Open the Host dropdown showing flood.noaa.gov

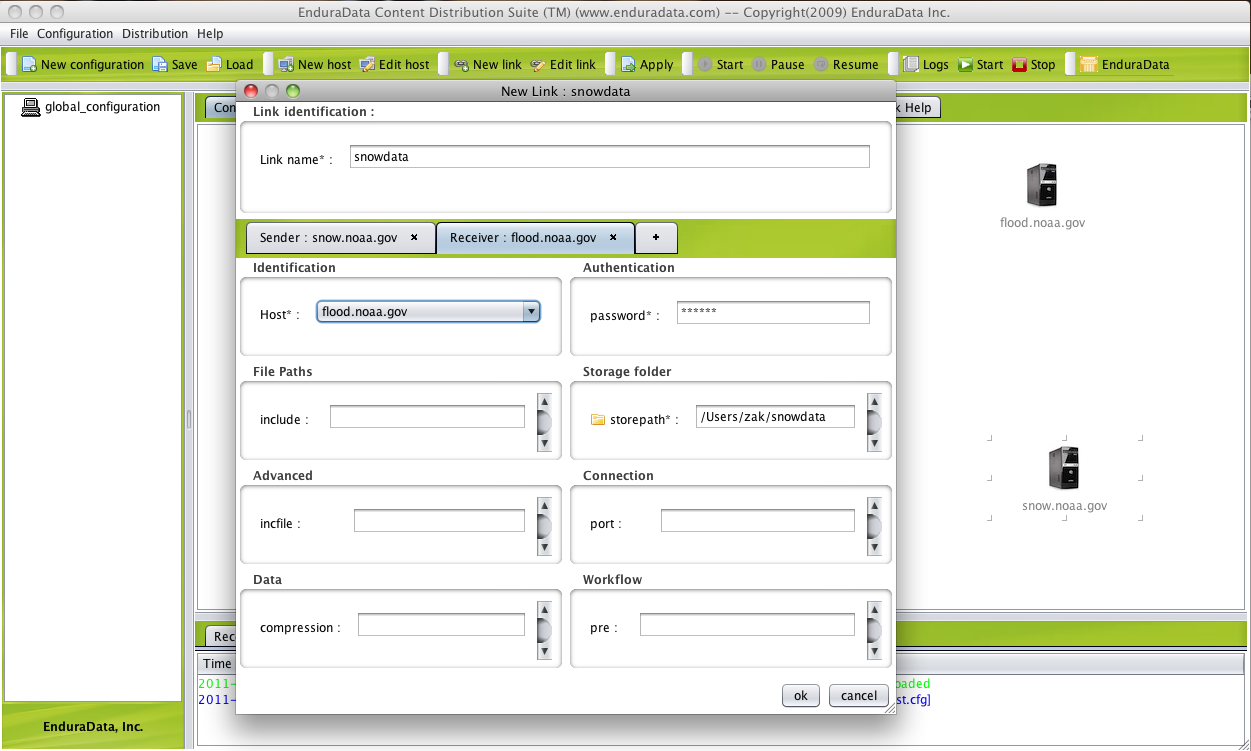(429, 312)
